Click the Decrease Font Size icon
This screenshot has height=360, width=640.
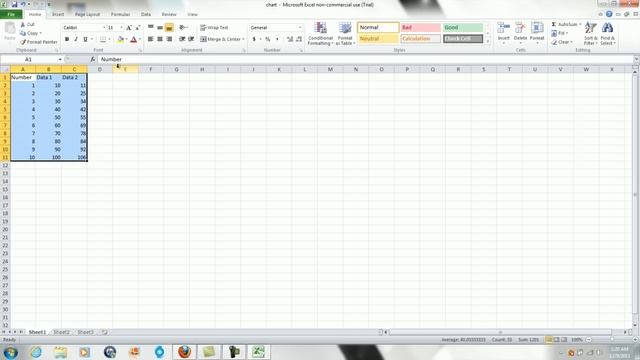click(x=138, y=28)
